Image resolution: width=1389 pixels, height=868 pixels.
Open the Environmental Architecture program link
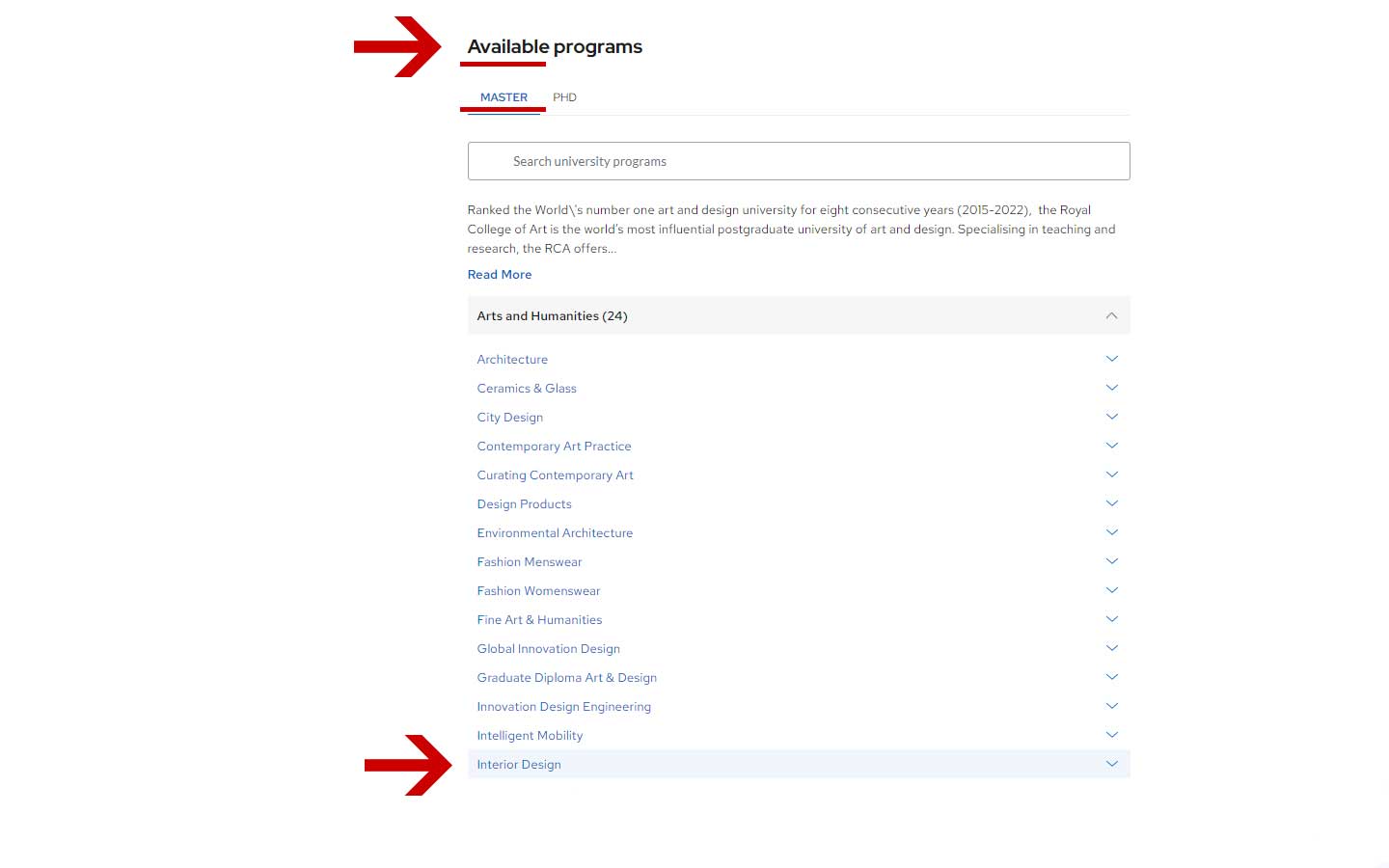coord(555,533)
